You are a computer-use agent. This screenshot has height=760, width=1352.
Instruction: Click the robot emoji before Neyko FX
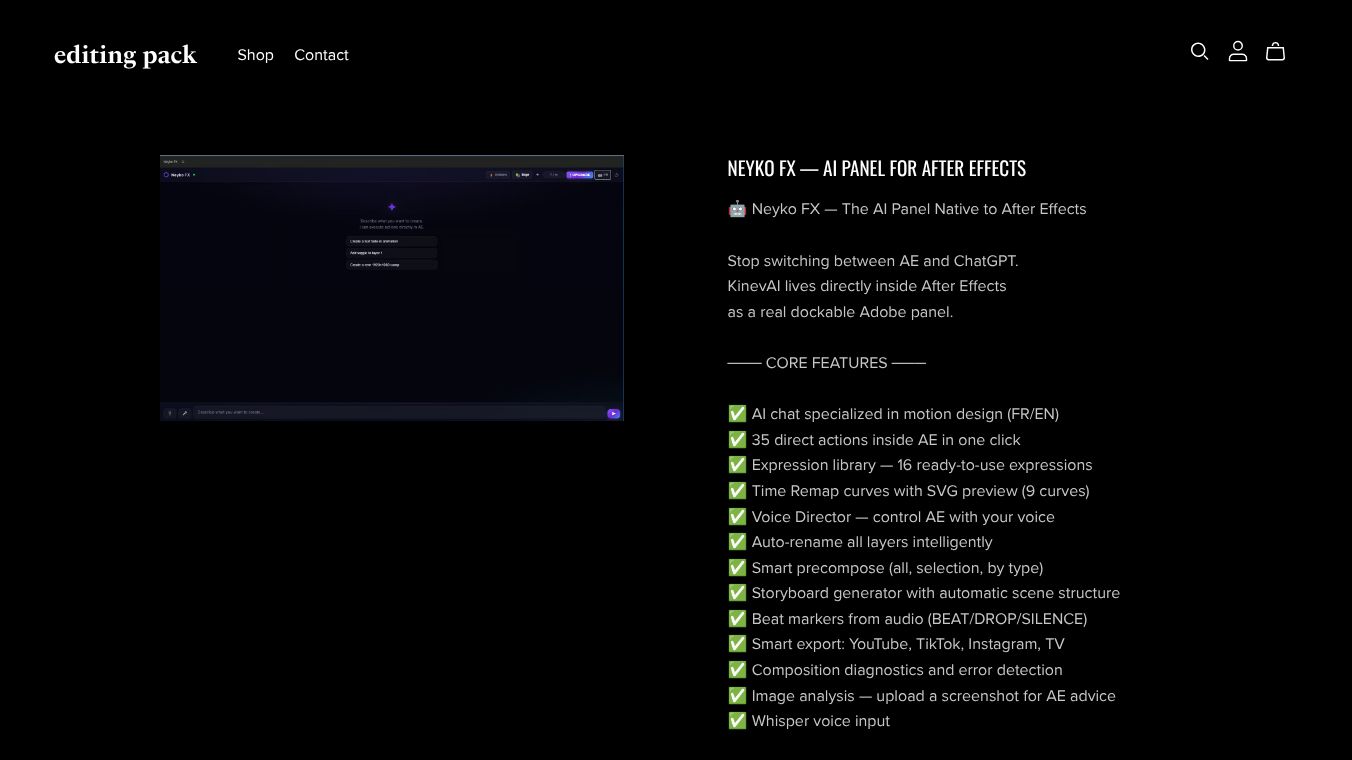click(x=737, y=209)
